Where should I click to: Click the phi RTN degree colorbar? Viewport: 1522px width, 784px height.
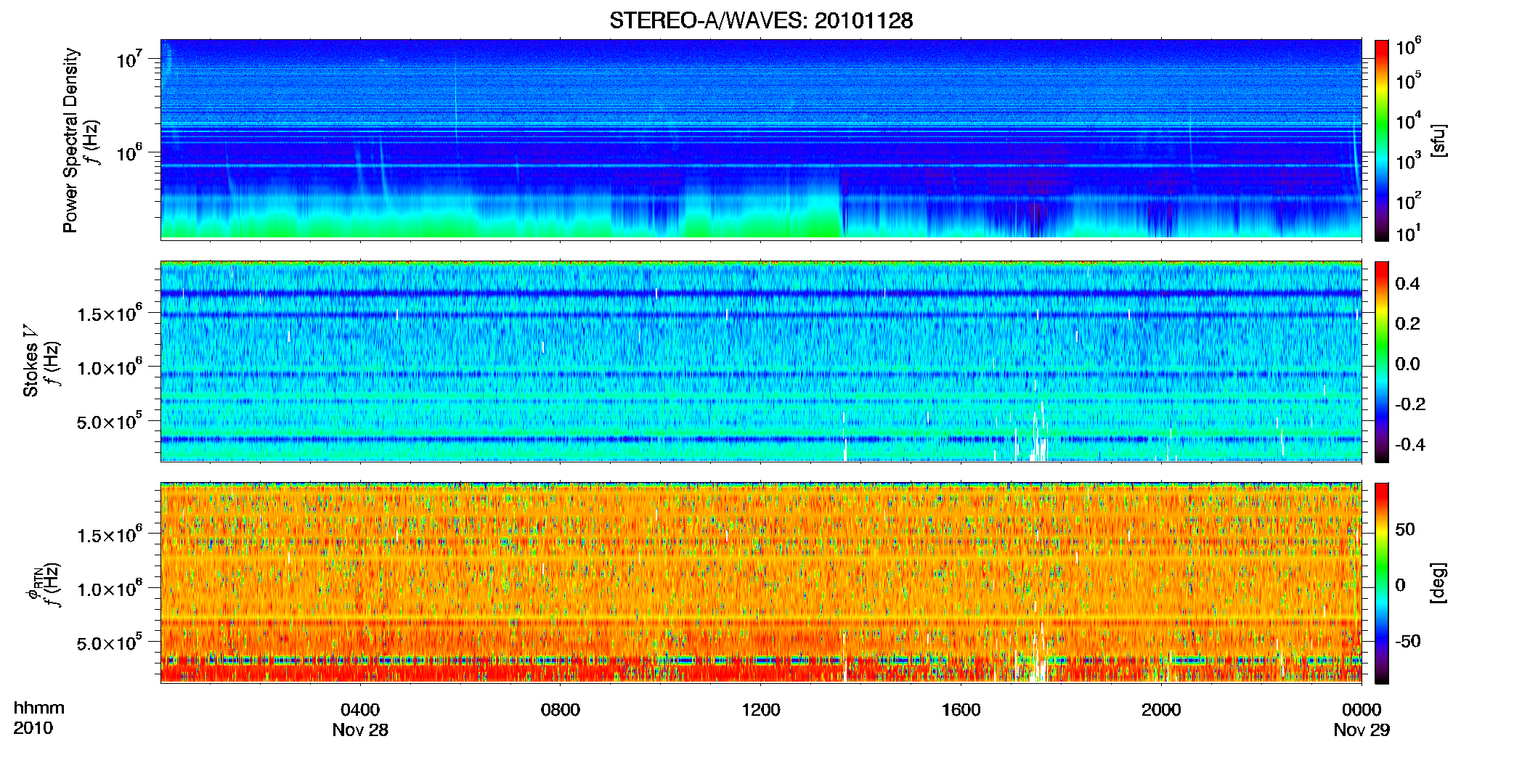pos(1382,583)
